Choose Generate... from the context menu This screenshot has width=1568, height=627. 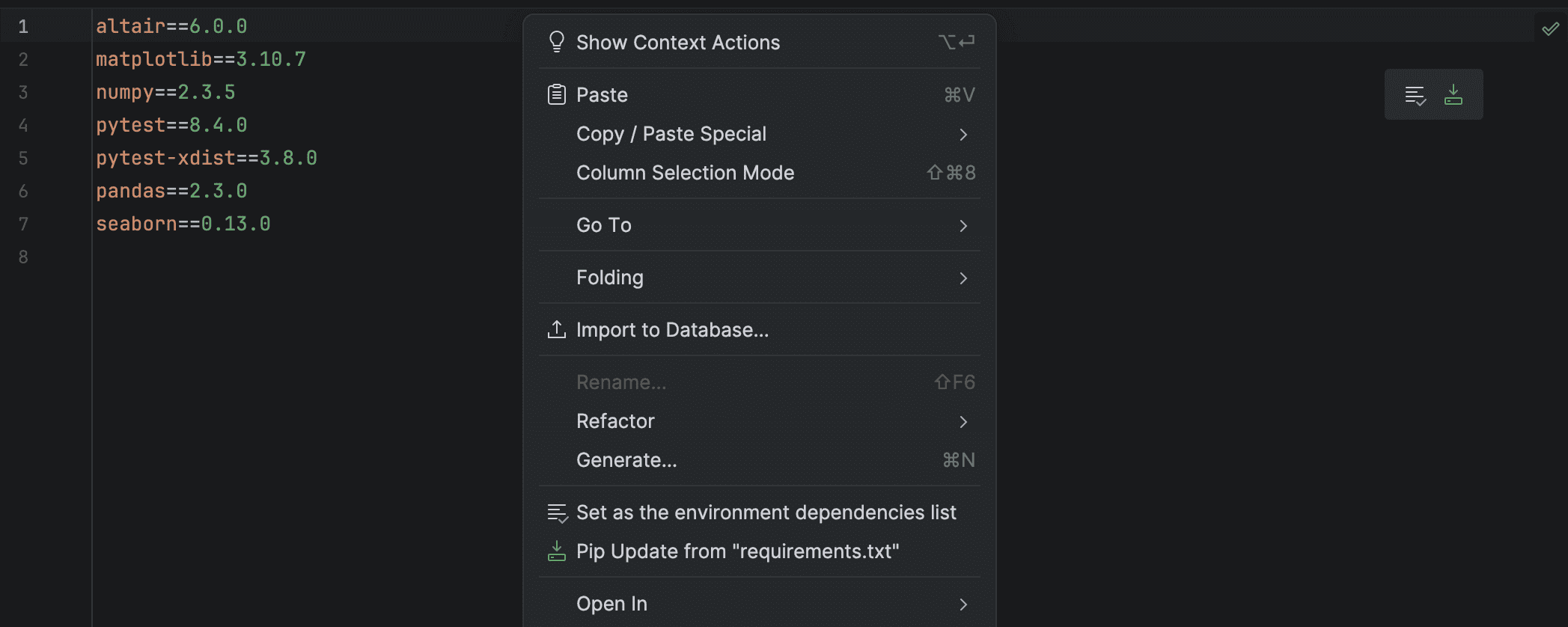626,460
